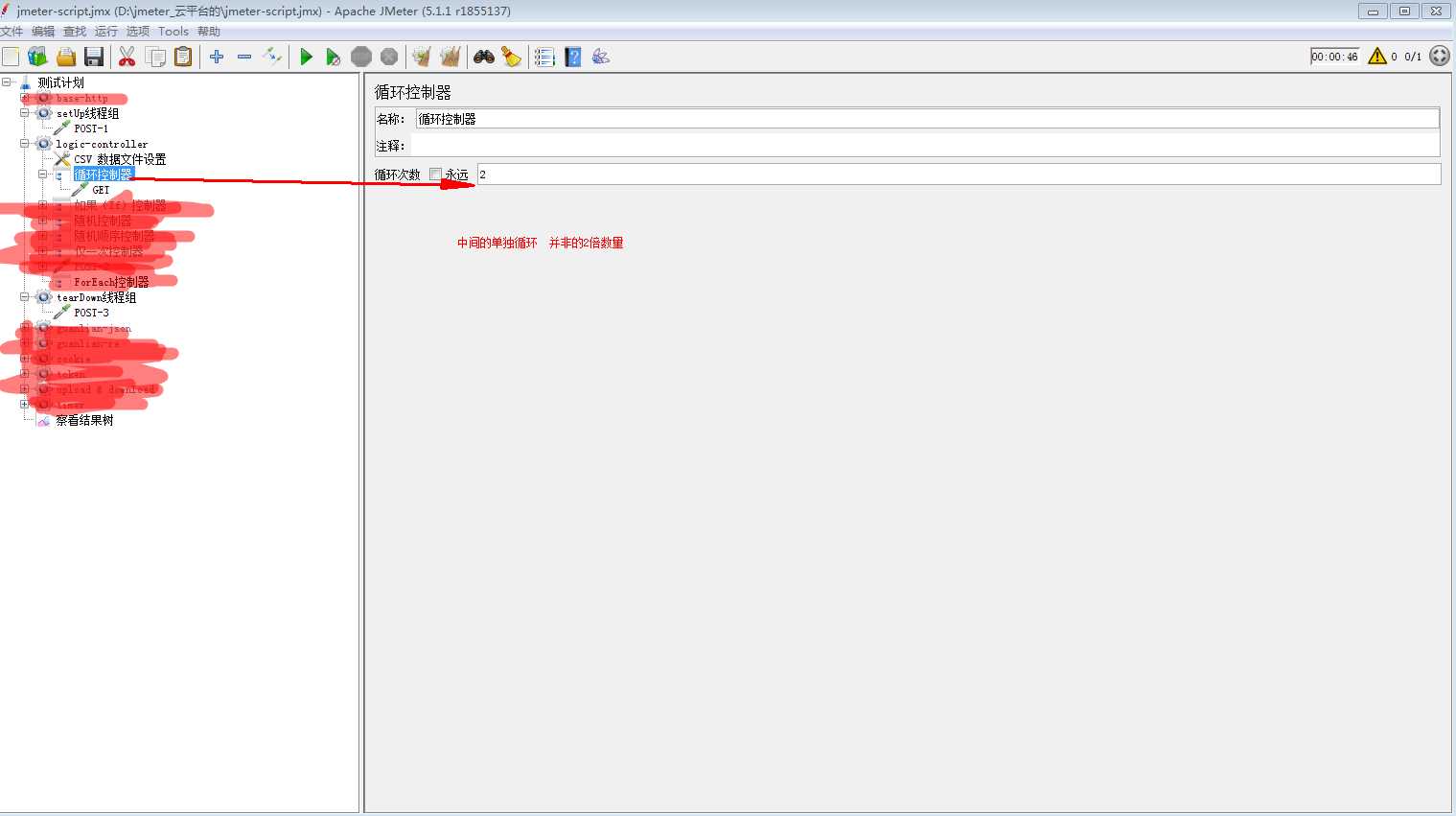
Task: Expand all nodes with plus icon
Action: [217, 57]
